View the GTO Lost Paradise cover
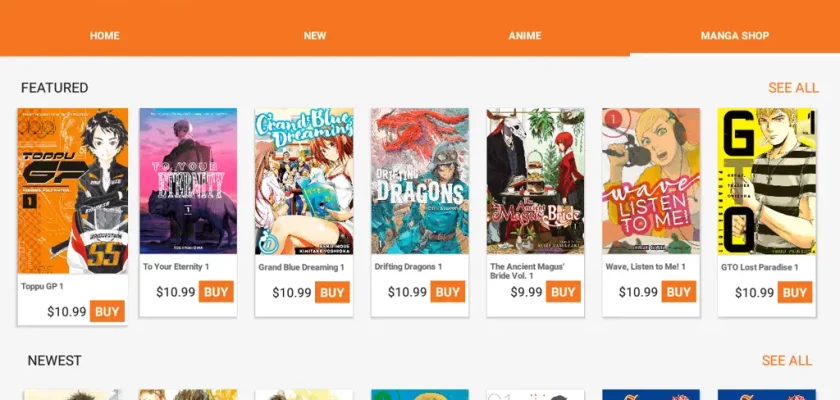Screen dimensions: 840x400 coord(767,181)
